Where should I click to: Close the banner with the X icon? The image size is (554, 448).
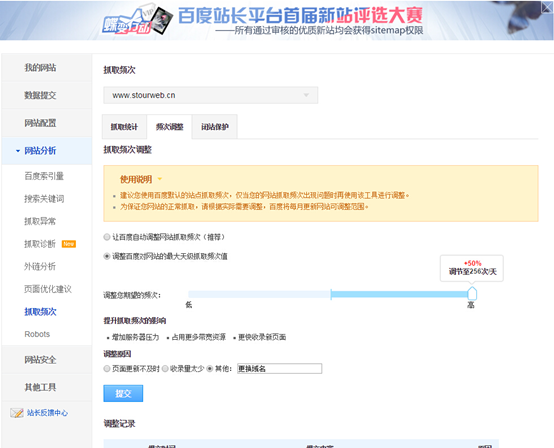pos(547,7)
